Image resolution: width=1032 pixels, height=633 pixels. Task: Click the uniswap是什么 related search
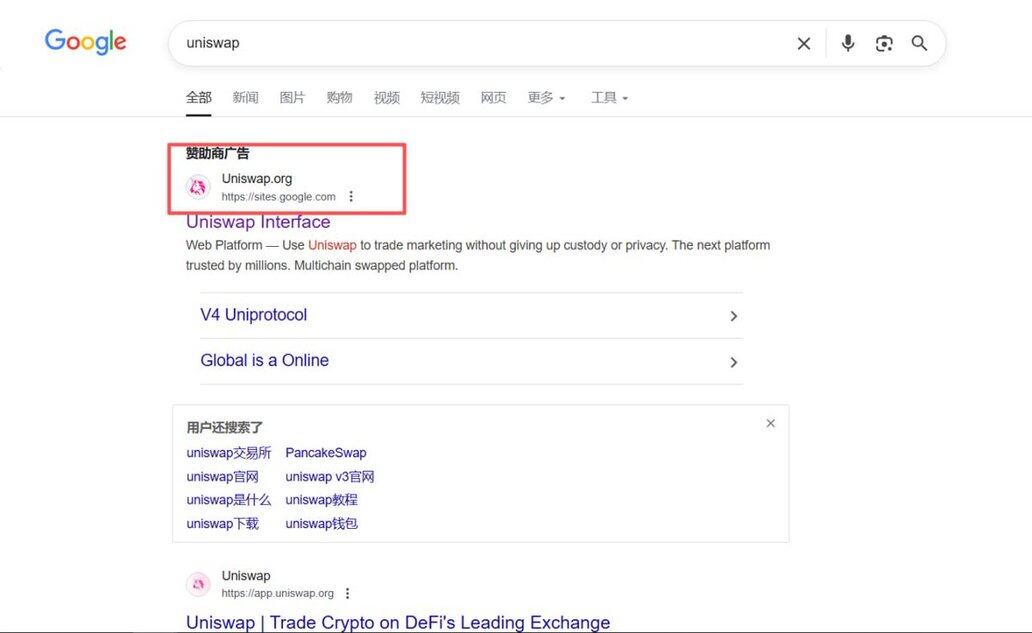[x=228, y=499]
